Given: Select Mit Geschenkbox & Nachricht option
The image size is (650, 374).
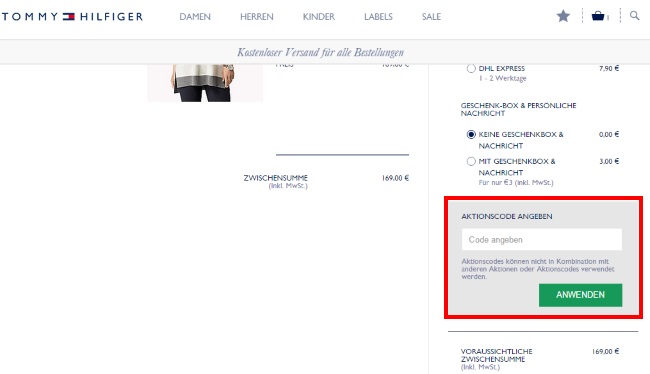Looking at the screenshot, I should click(471, 161).
